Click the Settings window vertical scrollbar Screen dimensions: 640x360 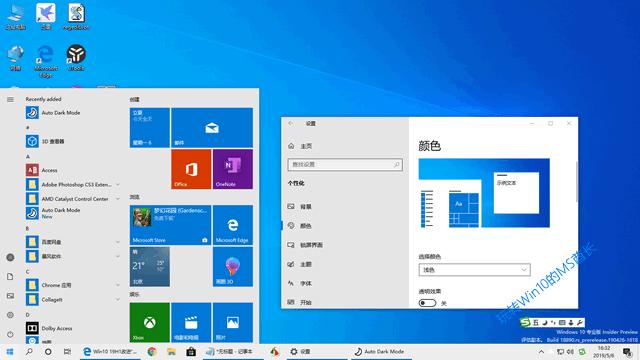point(576,182)
